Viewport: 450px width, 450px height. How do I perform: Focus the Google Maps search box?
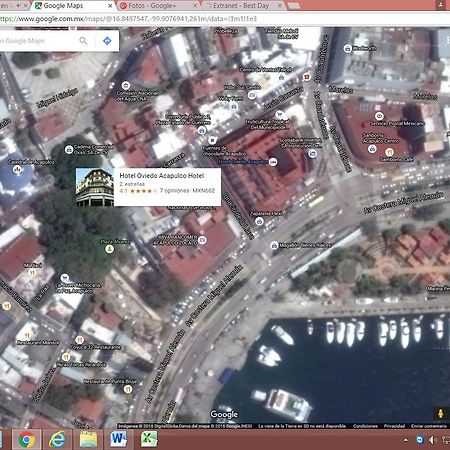tap(37, 41)
